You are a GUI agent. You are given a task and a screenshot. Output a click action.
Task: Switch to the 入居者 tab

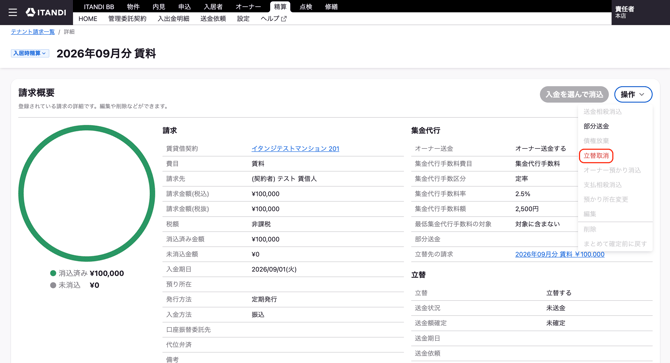click(213, 6)
